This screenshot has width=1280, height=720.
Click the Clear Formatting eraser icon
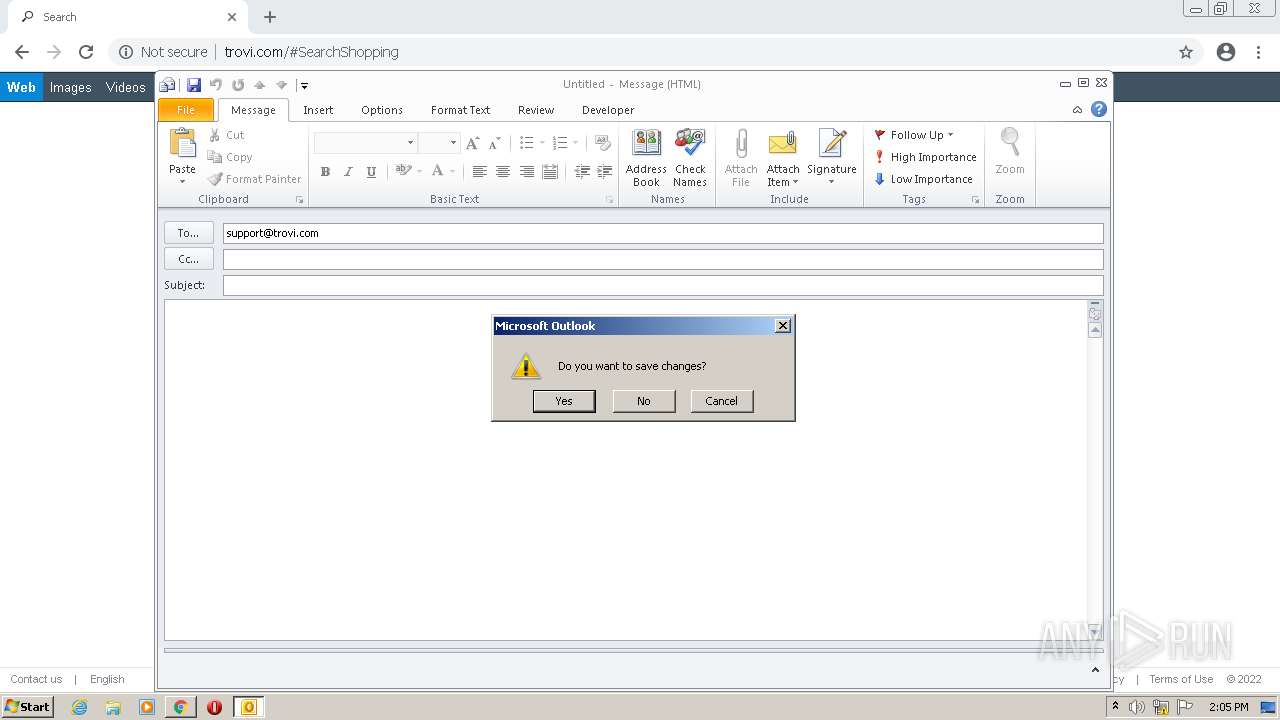[x=602, y=143]
